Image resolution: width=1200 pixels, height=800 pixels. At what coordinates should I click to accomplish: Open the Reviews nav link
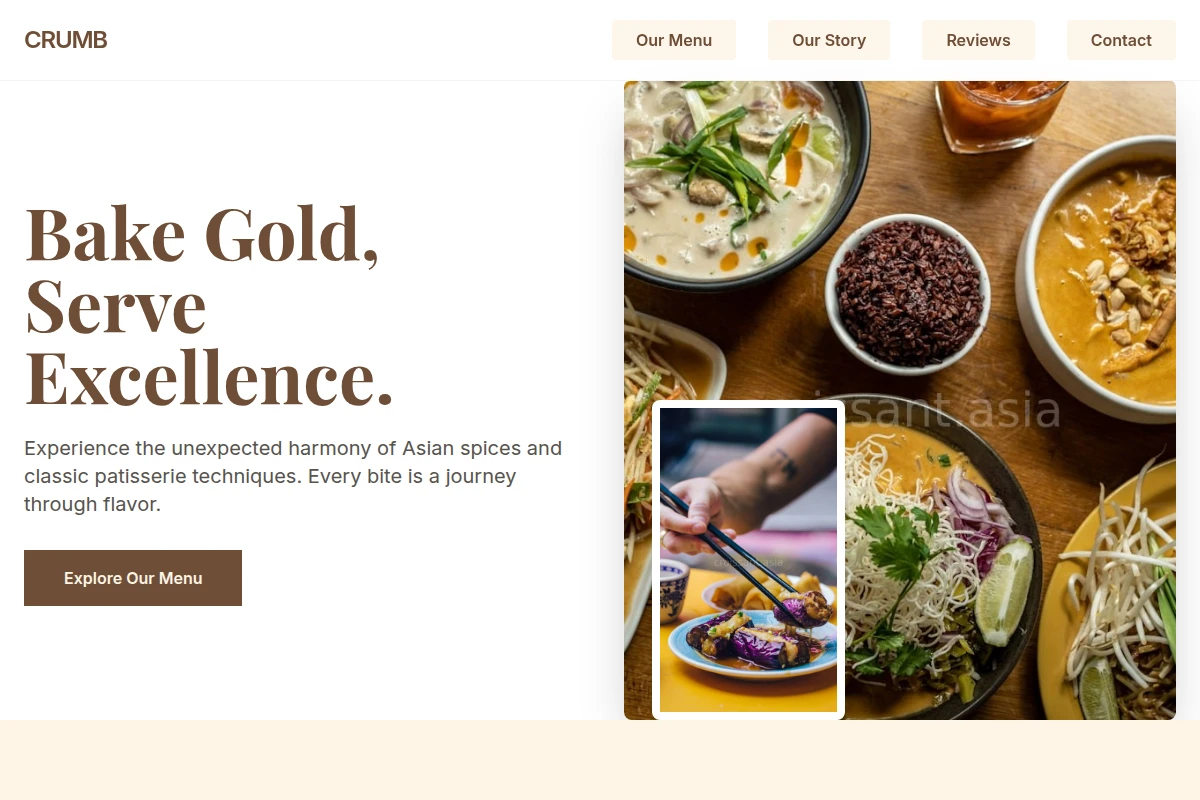(978, 40)
